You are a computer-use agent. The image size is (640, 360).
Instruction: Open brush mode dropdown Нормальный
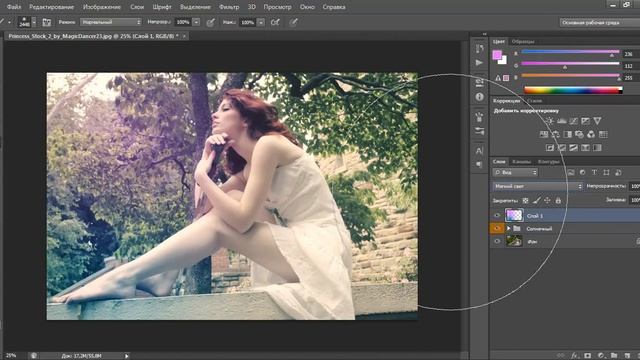[111, 22]
